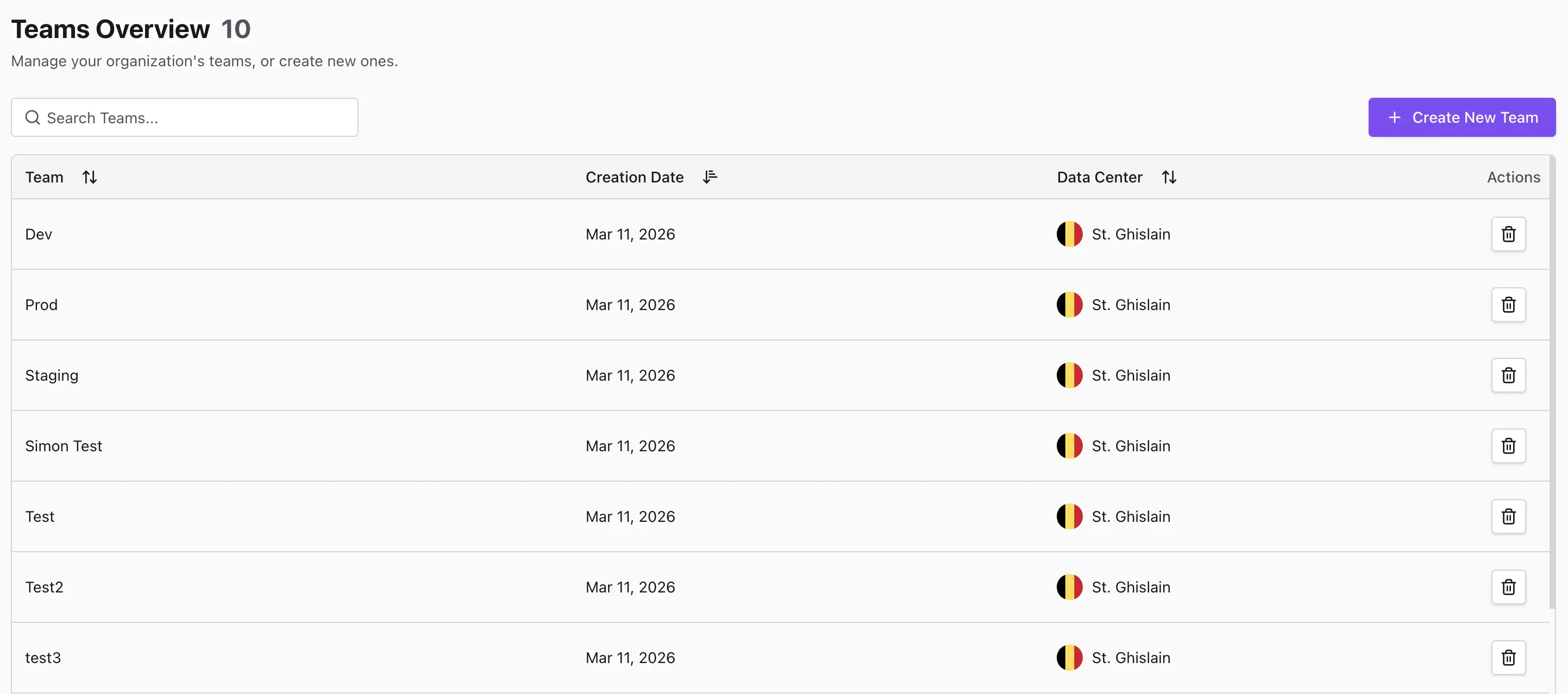Viewport: 1568px width, 694px height.
Task: Toggle Data Center column sort arrows
Action: 1169,177
